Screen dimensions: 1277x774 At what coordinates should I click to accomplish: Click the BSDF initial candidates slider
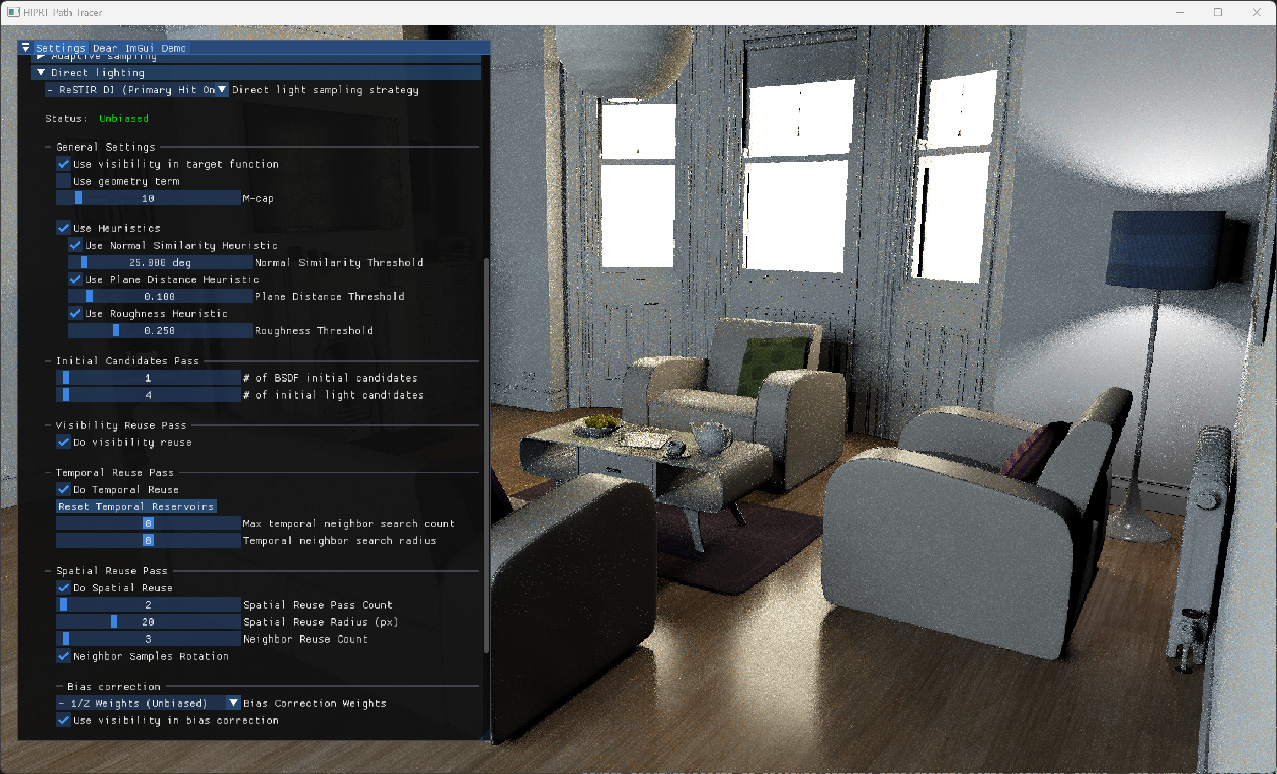coord(148,378)
